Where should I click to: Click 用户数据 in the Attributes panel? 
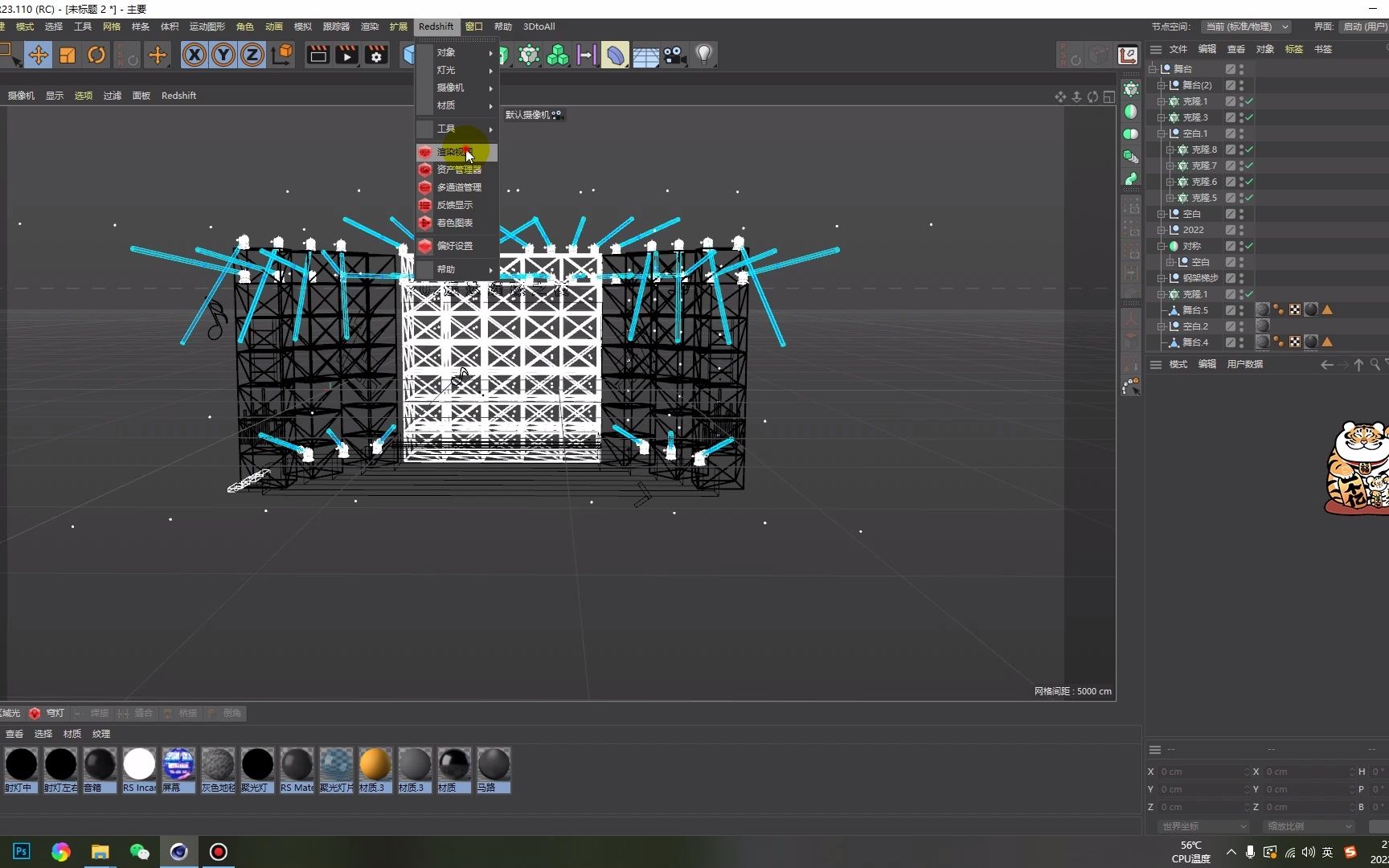pyautogui.click(x=1244, y=363)
